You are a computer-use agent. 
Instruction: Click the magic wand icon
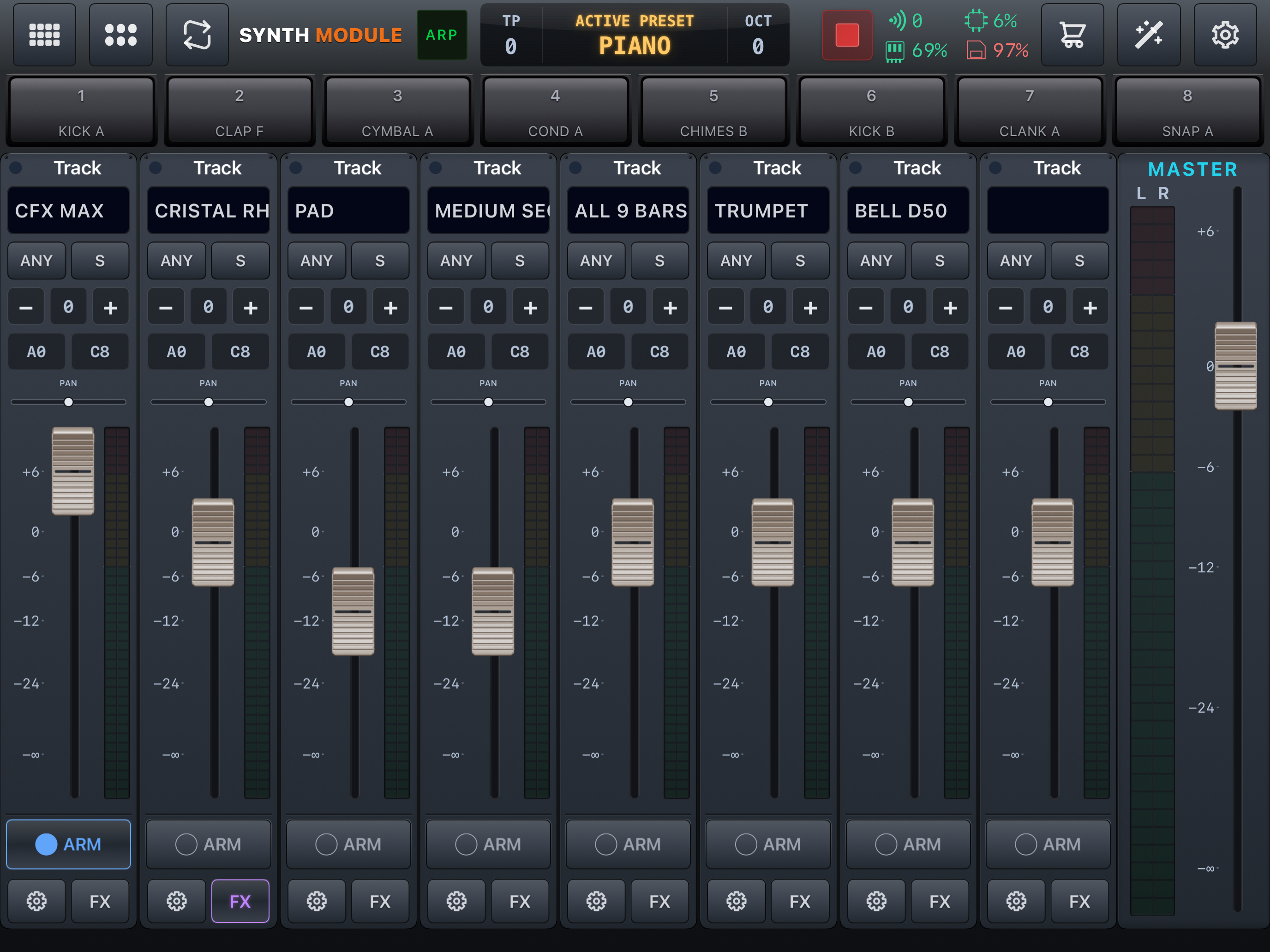(1148, 35)
